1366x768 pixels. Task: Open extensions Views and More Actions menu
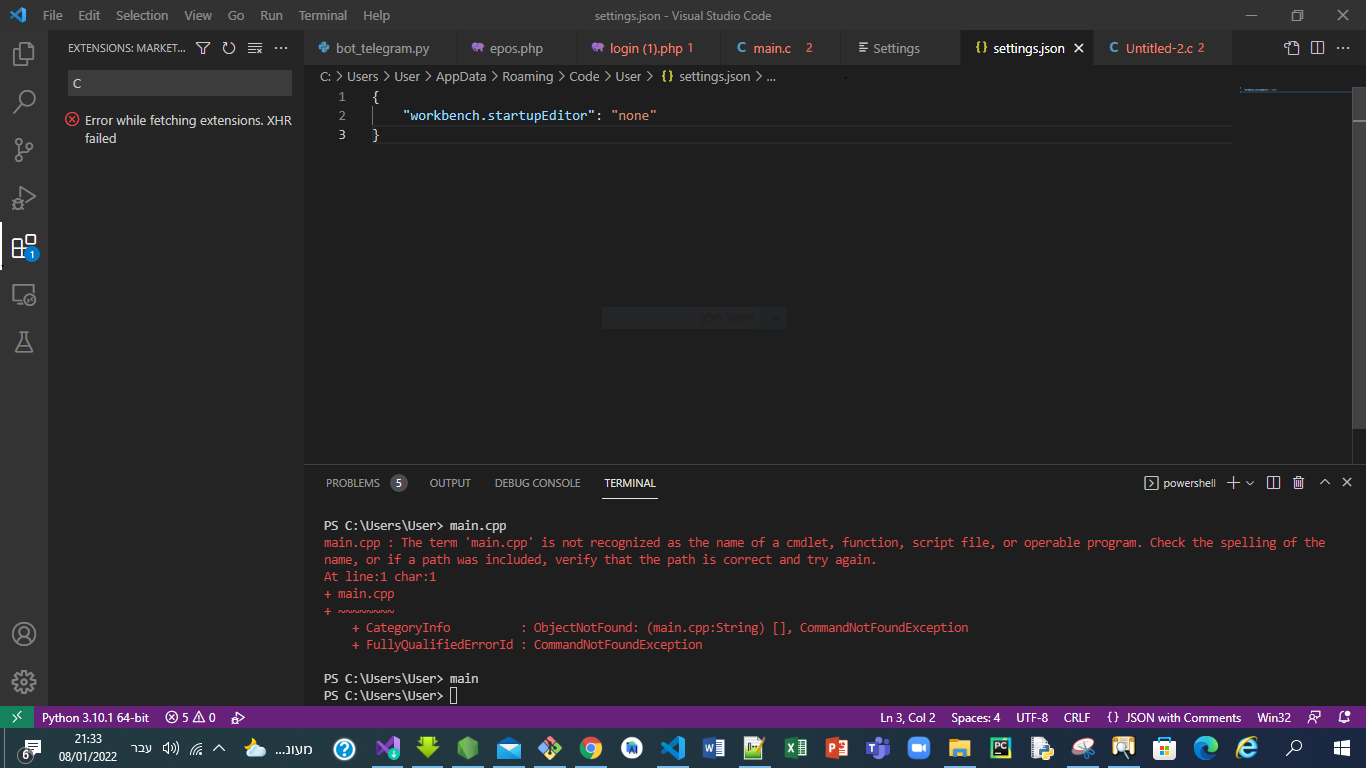281,48
